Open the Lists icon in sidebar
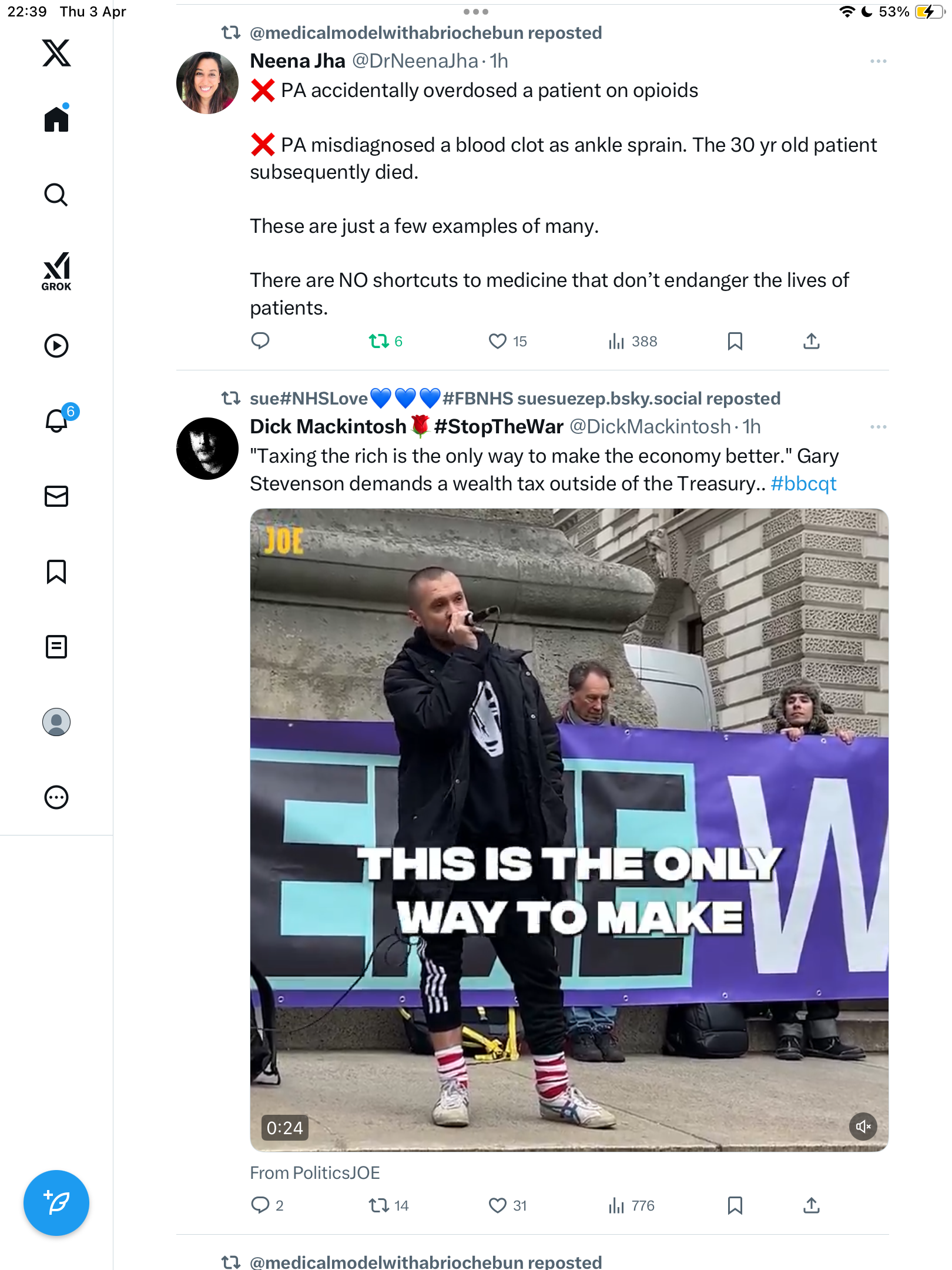Viewport: 952px width, 1270px height. click(x=56, y=647)
